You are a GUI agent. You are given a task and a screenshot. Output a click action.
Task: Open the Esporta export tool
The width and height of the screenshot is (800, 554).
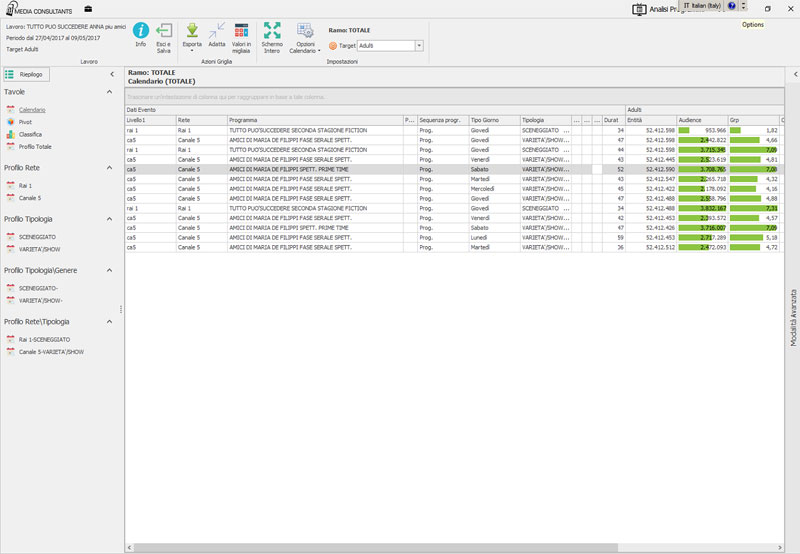[x=192, y=32]
